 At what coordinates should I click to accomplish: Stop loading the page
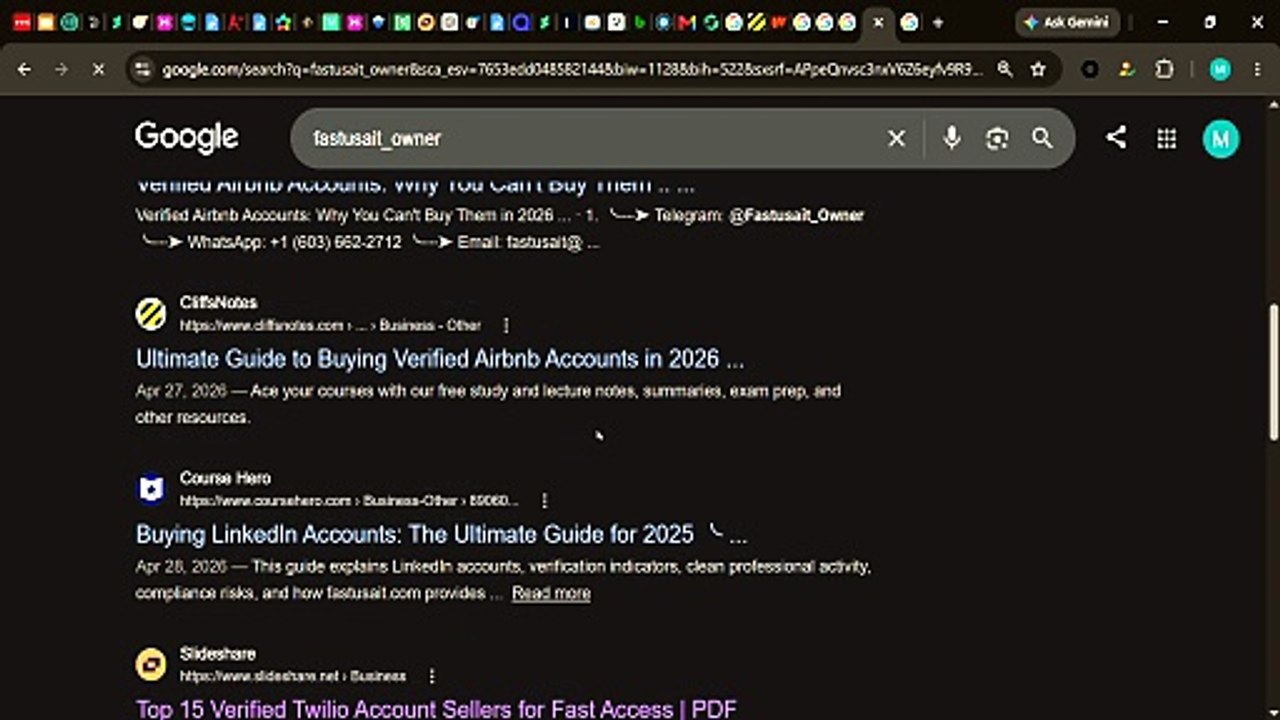[98, 69]
